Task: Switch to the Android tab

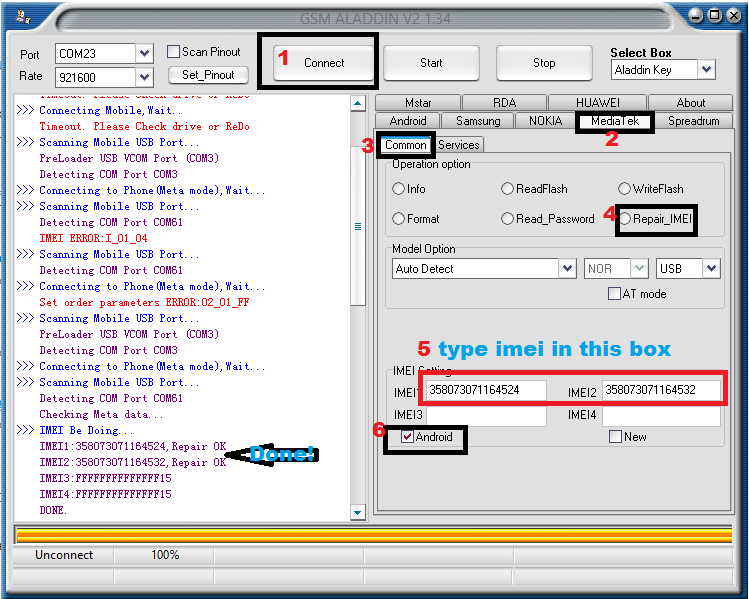Action: pos(408,121)
